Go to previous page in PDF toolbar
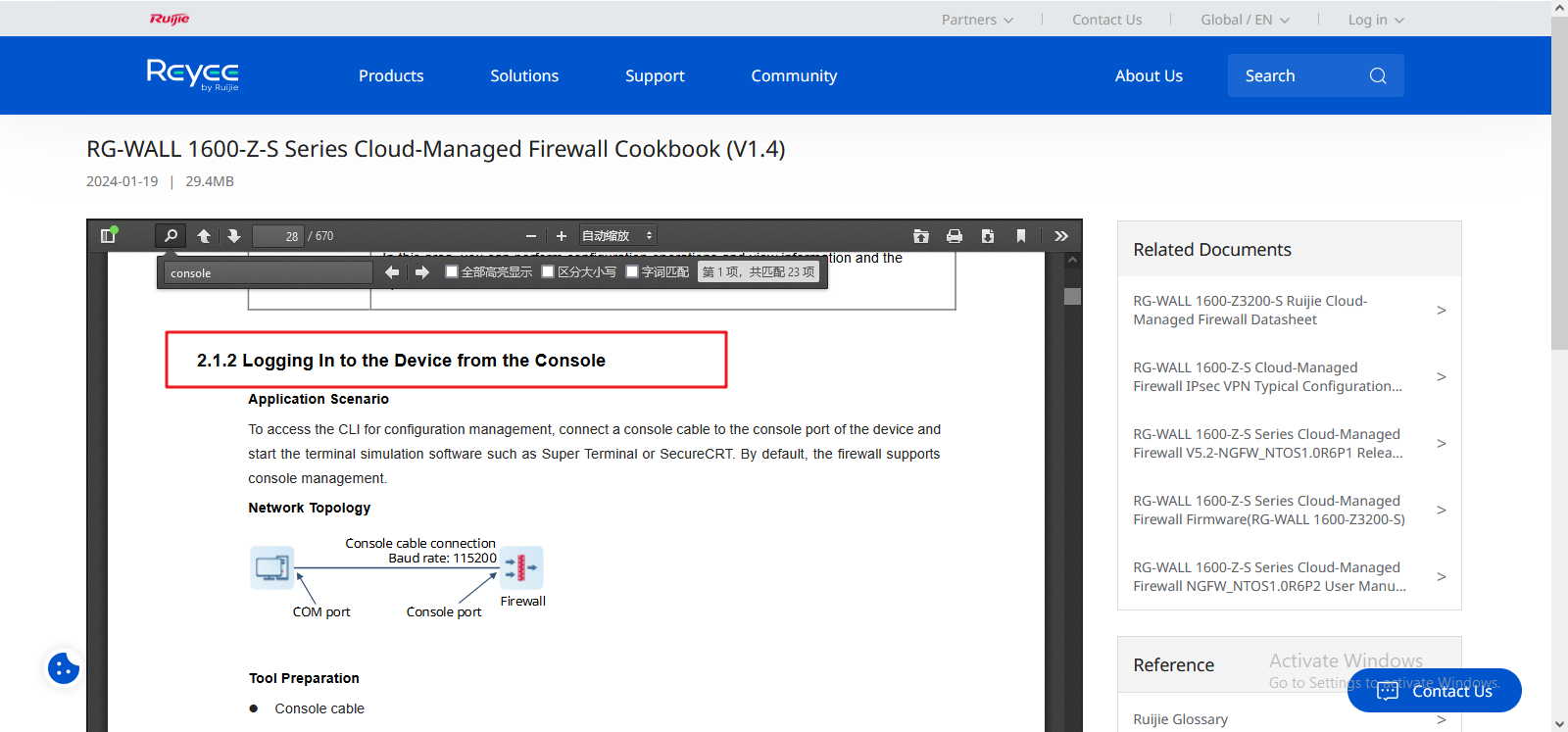 [204, 235]
